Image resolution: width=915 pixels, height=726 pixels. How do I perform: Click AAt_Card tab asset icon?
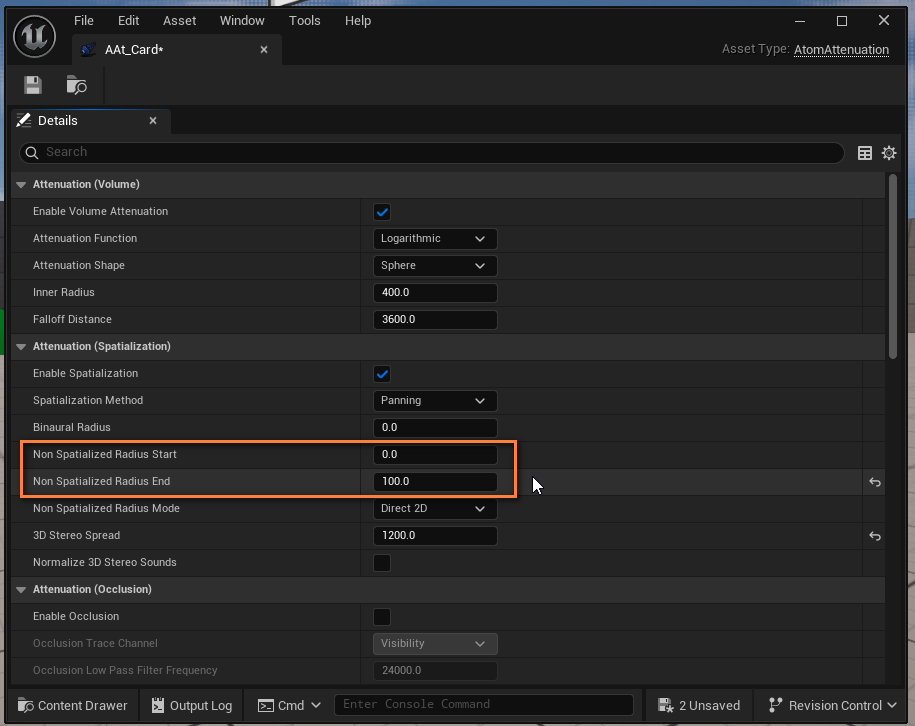point(88,50)
